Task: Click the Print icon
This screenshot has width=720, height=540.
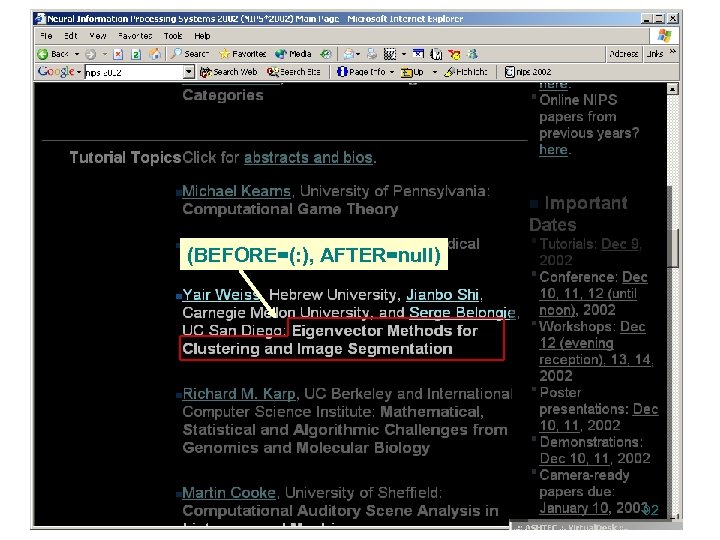Action: [x=371, y=54]
